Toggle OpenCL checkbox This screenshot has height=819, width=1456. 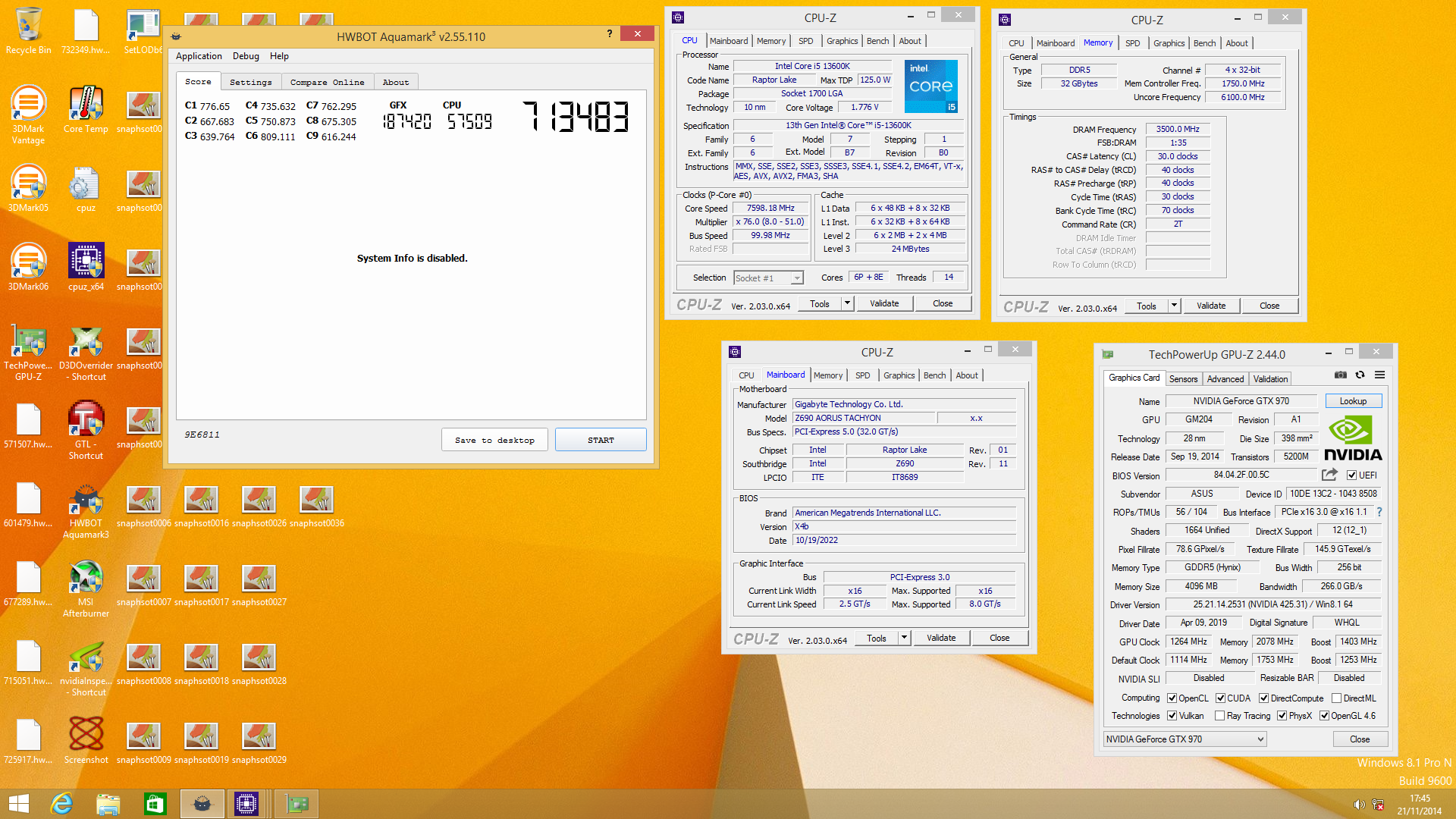(1172, 698)
